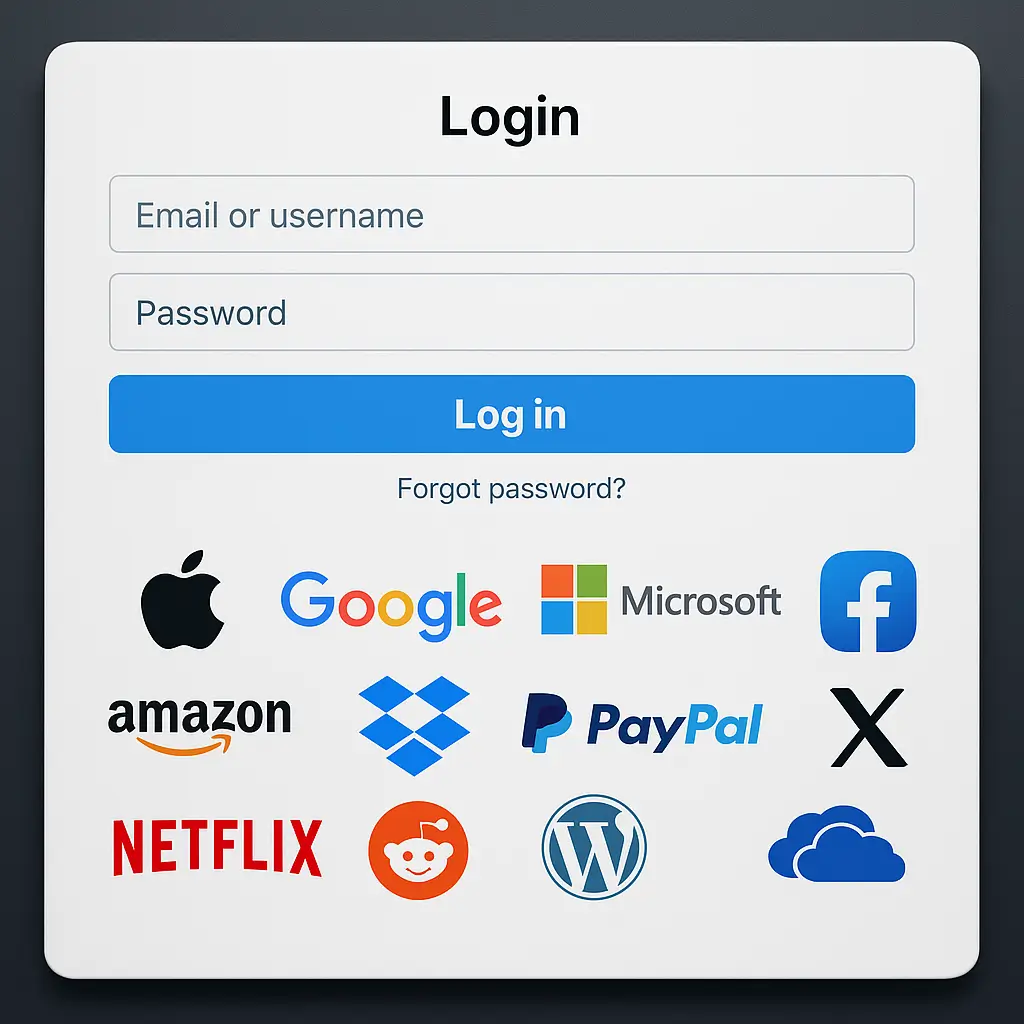The image size is (1024, 1024).
Task: Click the four-color Microsoft squares
Action: (574, 600)
